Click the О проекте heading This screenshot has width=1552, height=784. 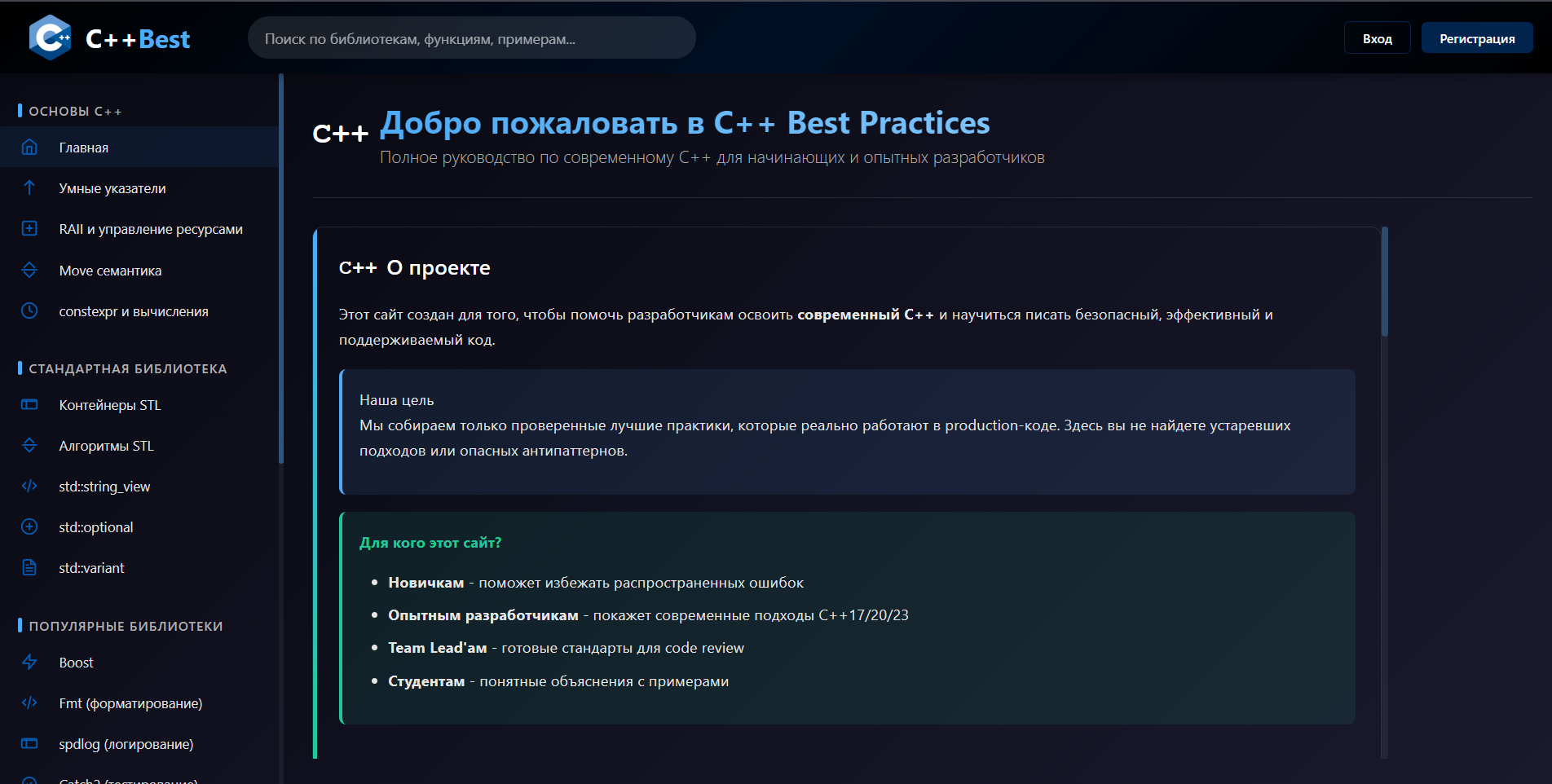pyautogui.click(x=439, y=267)
